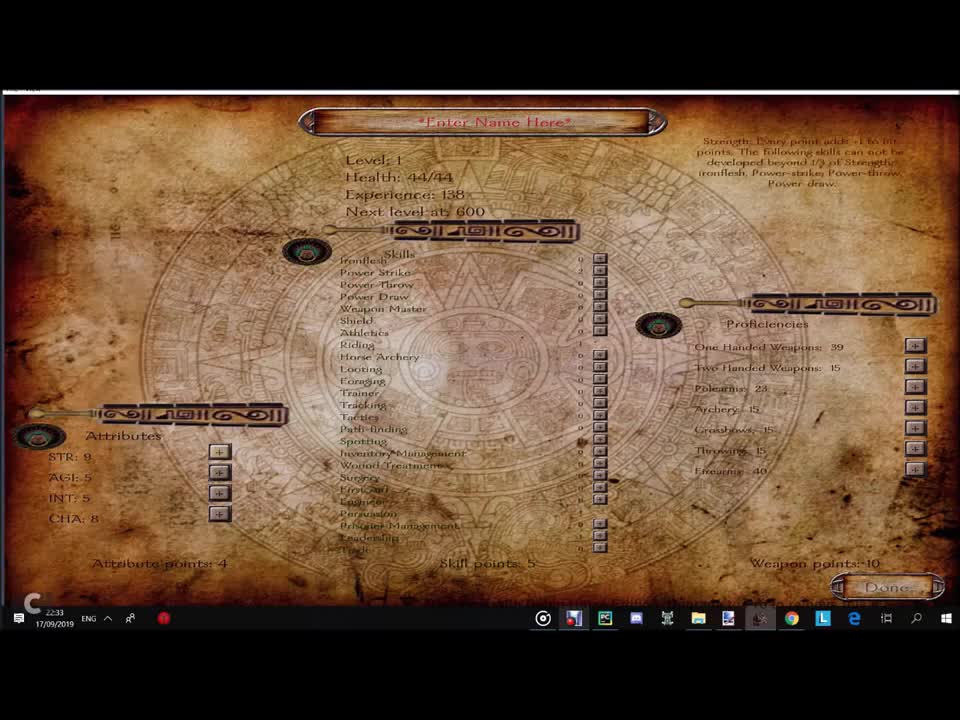Increase CHA with its plus button

click(218, 513)
